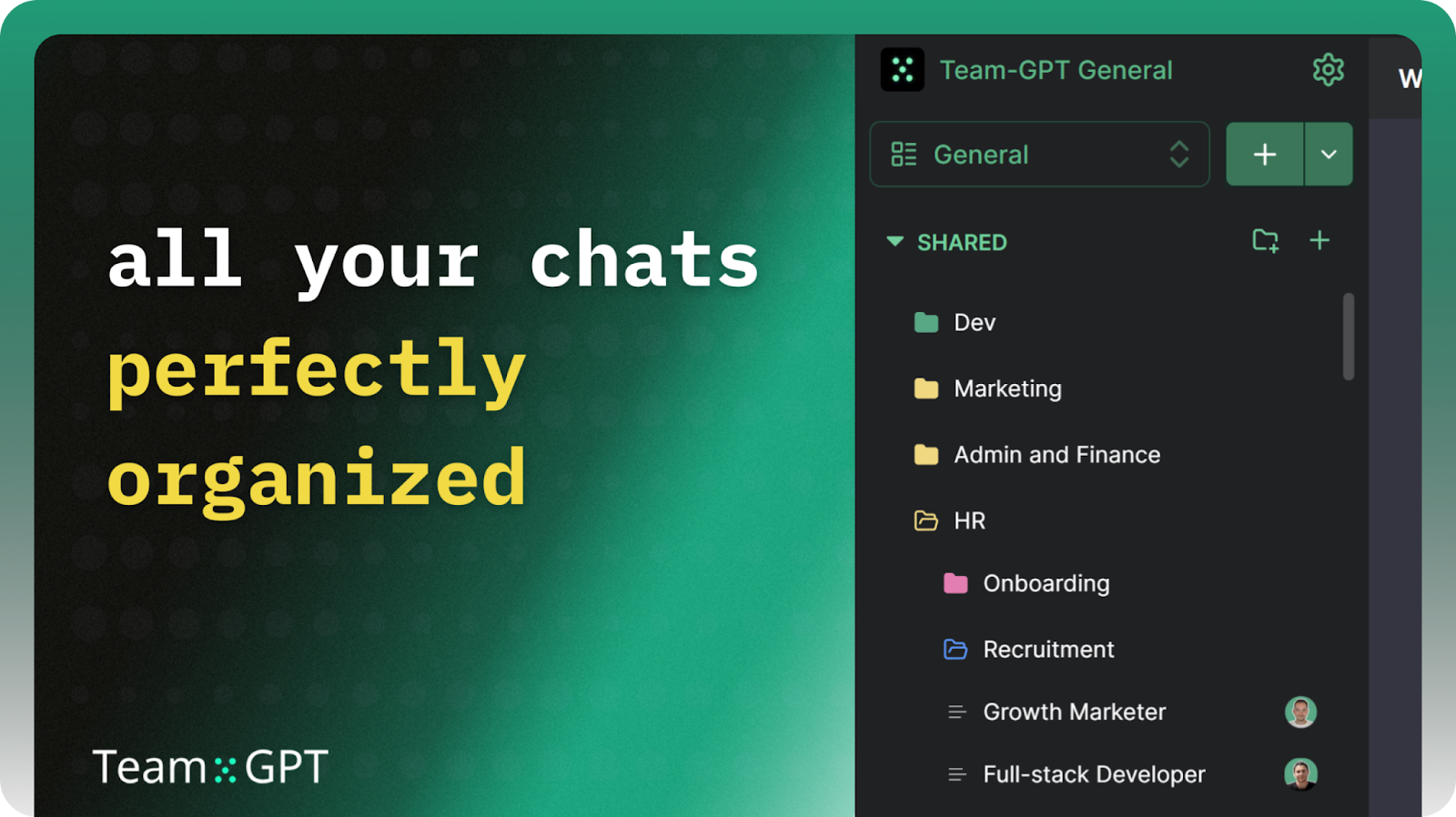1456x817 pixels.
Task: Expand the dropdown arrow next to plus button
Action: pos(1329,155)
